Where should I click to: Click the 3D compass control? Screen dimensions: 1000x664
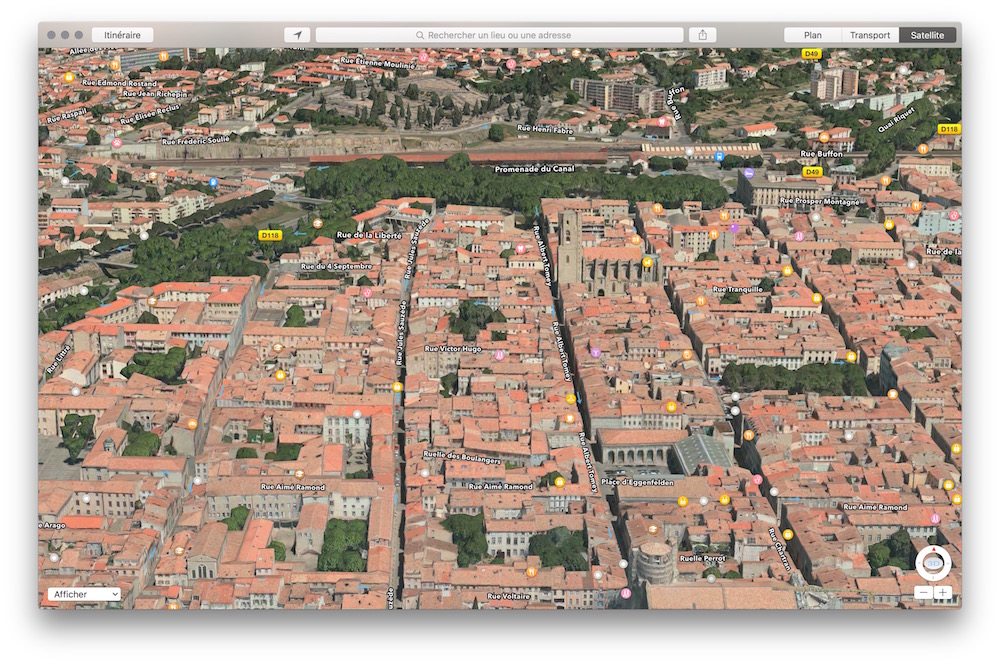pyautogui.click(x=933, y=563)
